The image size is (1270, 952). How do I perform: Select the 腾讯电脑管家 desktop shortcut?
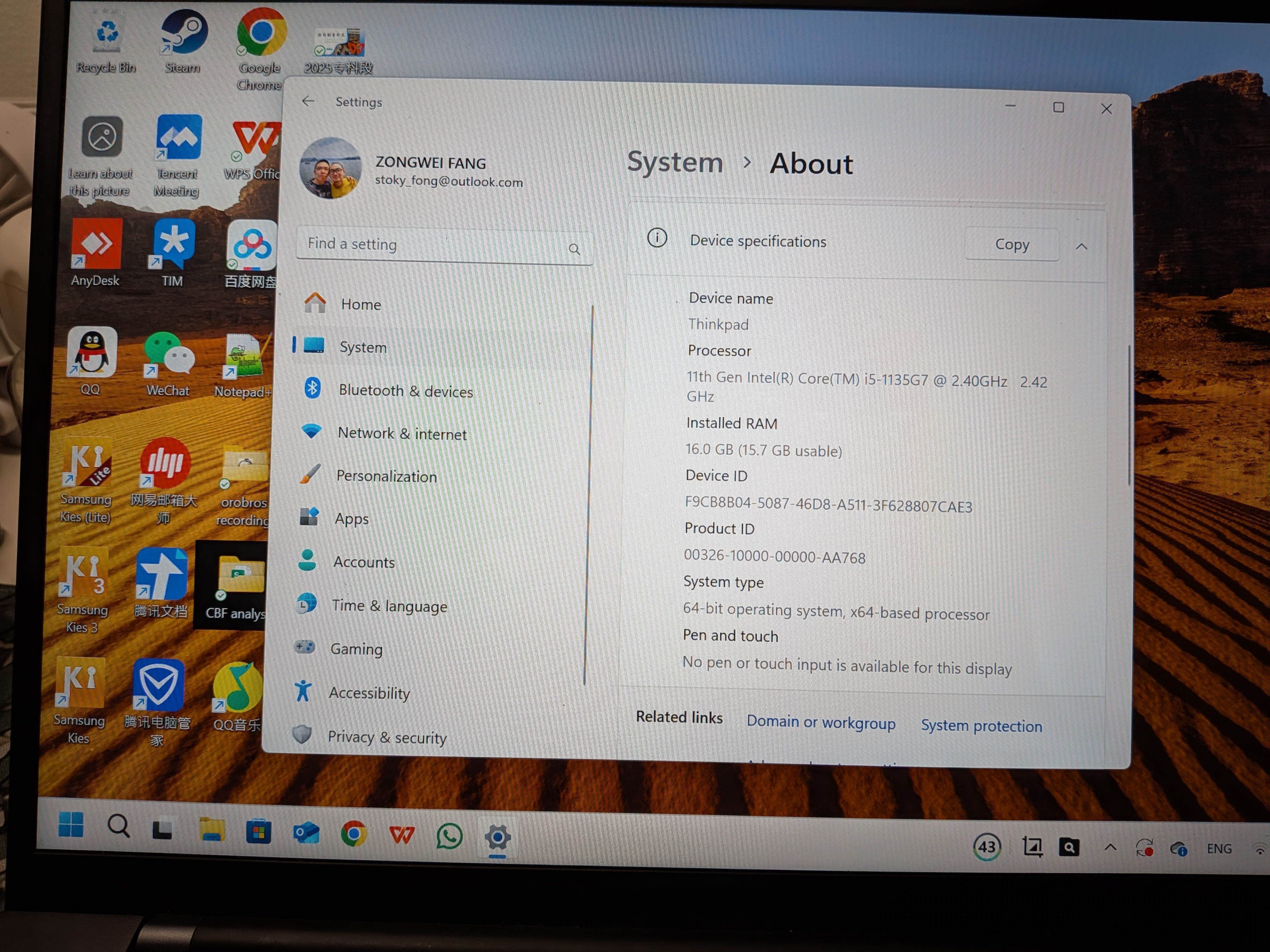(x=157, y=702)
